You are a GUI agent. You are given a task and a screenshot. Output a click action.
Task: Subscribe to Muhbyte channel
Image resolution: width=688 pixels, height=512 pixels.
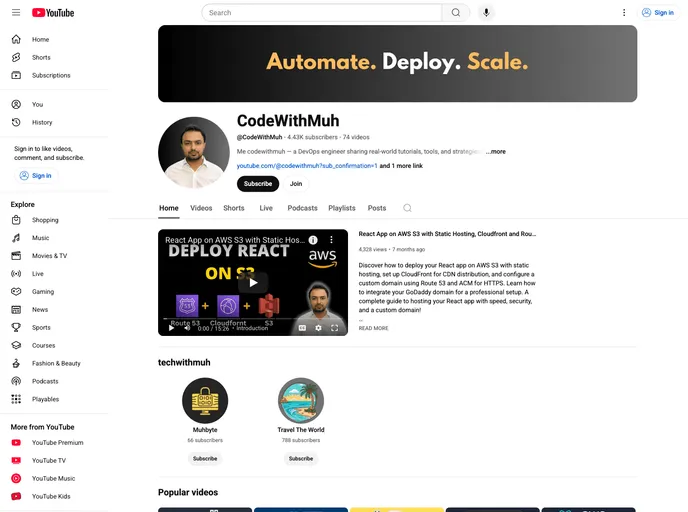205,458
